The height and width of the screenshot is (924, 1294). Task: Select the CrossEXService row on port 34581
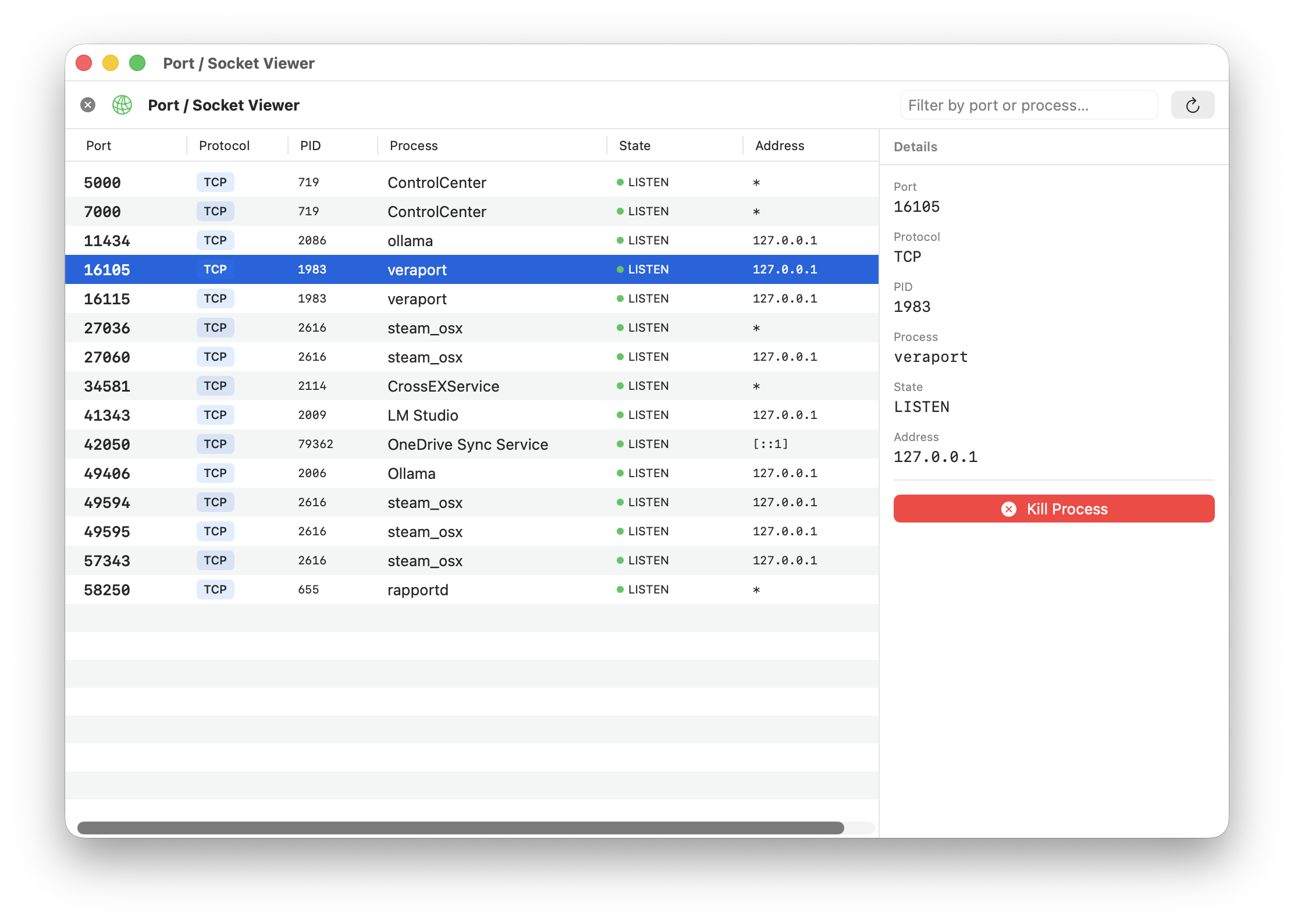tap(472, 386)
